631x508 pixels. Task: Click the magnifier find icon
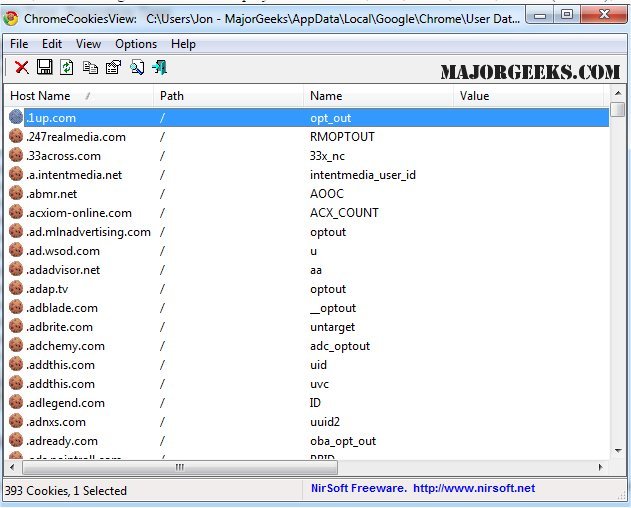click(136, 67)
